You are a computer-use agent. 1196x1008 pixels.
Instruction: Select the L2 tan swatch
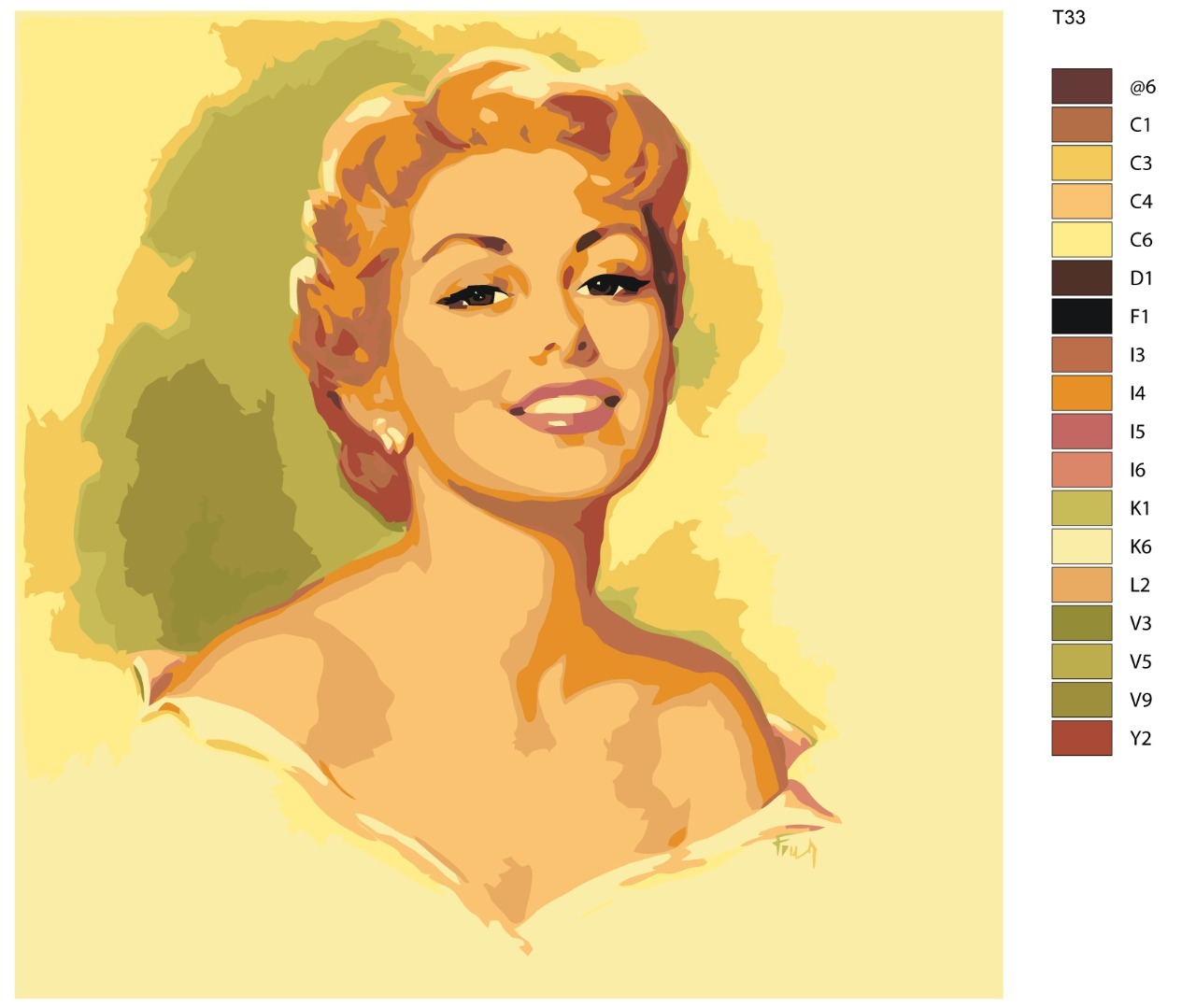1081,584
